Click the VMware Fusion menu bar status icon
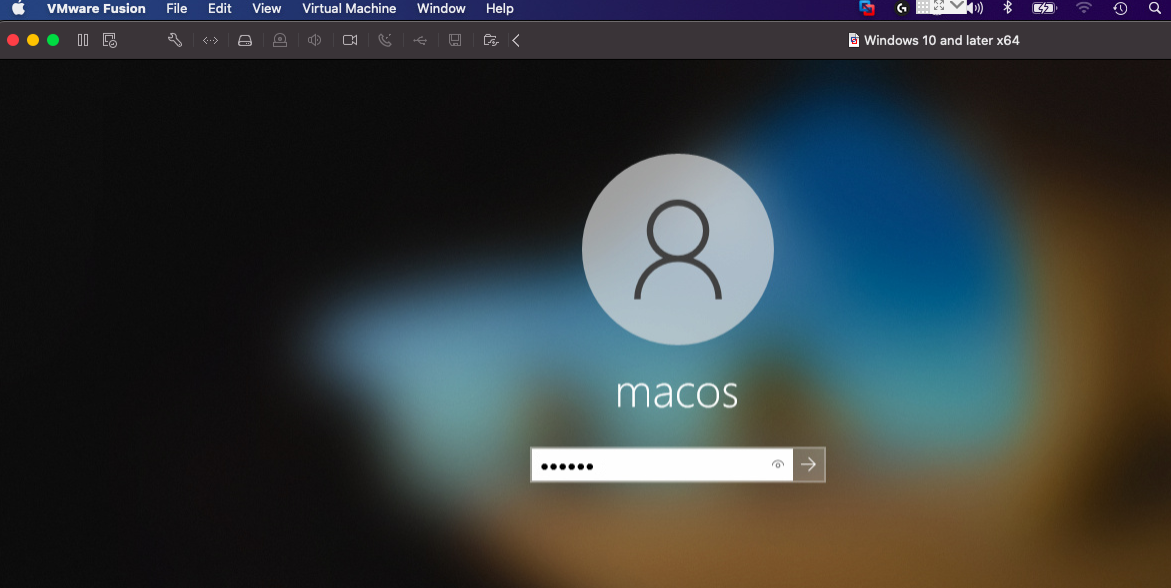 (867, 8)
